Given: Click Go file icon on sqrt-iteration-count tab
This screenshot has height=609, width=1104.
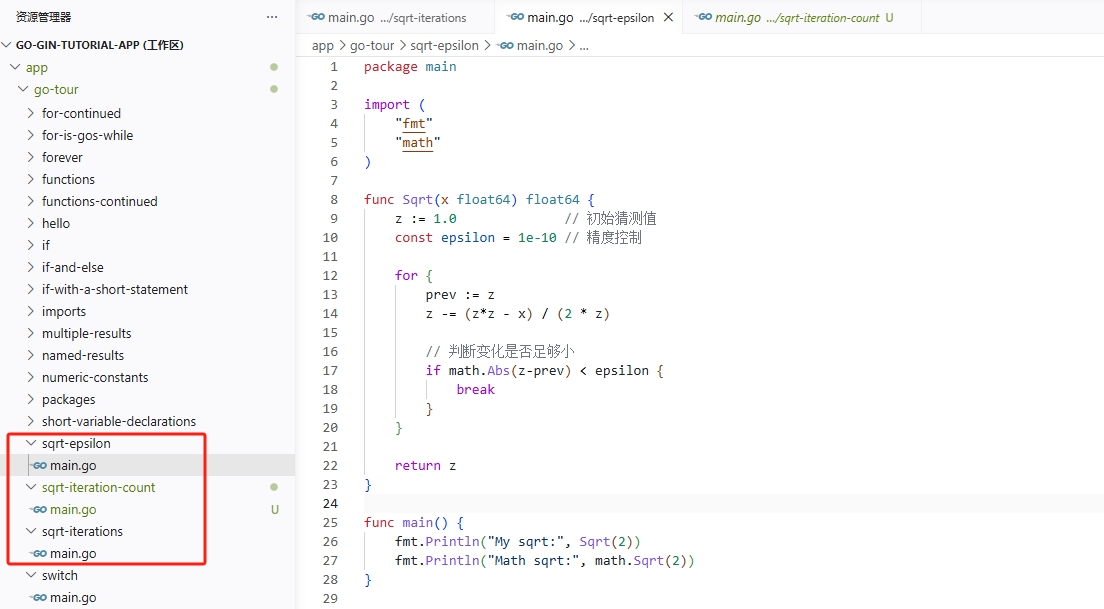Looking at the screenshot, I should click(x=703, y=17).
